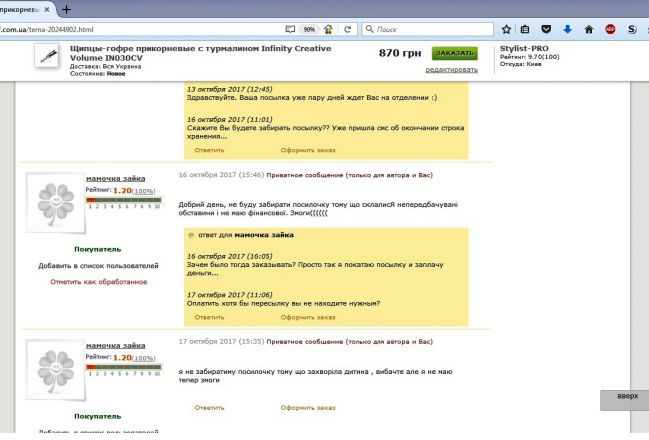Click the reader view icon in address bar
Viewport: 649px width, 440px height.
click(x=291, y=30)
